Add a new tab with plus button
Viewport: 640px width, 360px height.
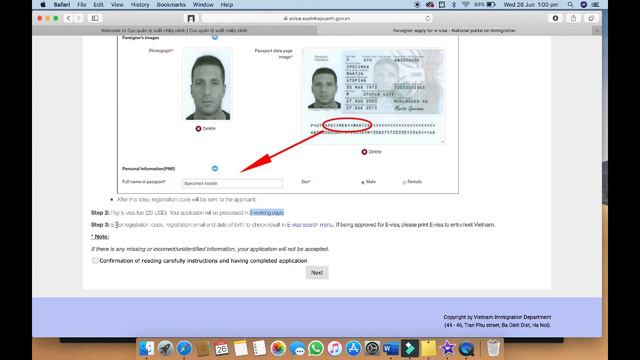[x=597, y=31]
